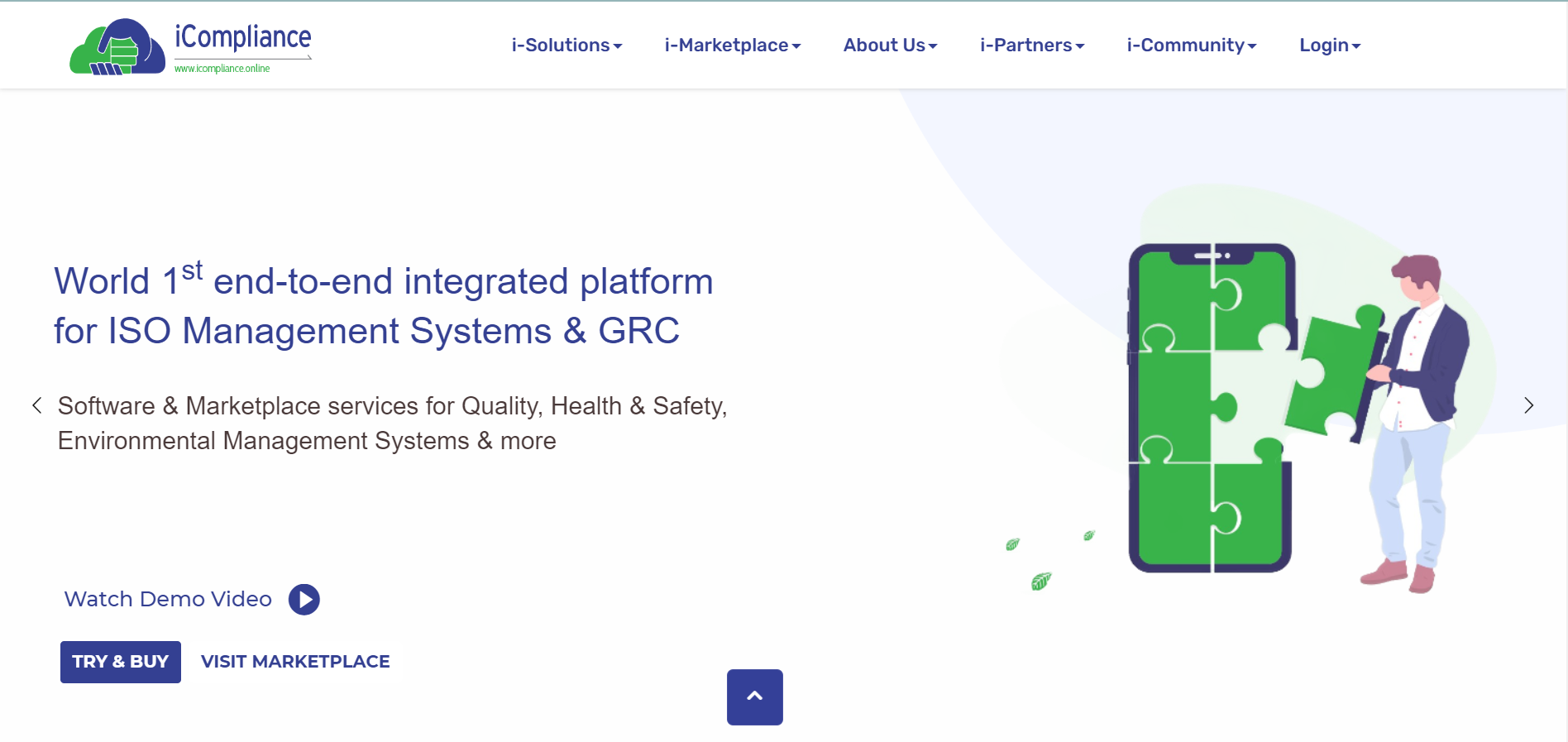Click the green puzzle phone illustration

click(1209, 407)
